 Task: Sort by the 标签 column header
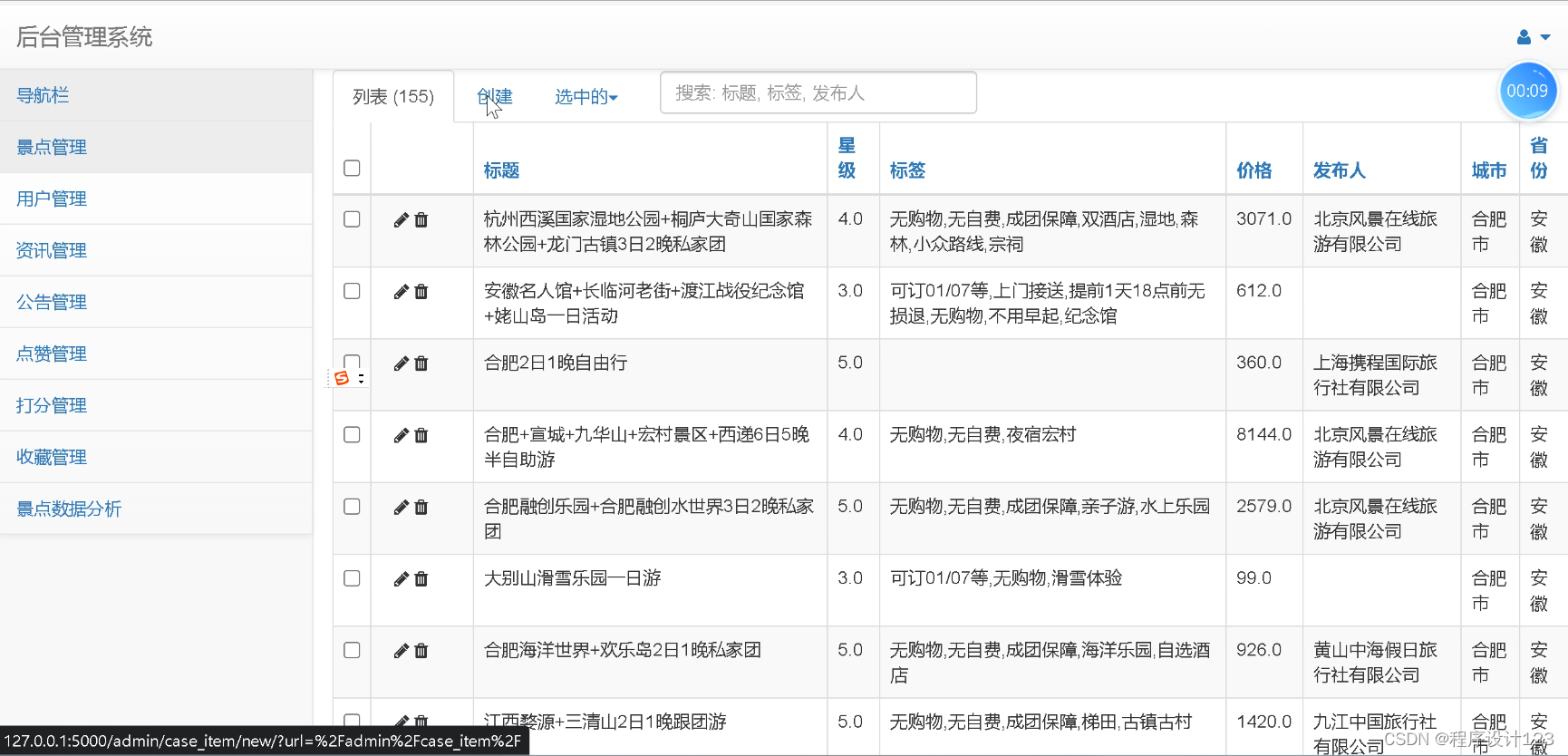pyautogui.click(x=907, y=170)
